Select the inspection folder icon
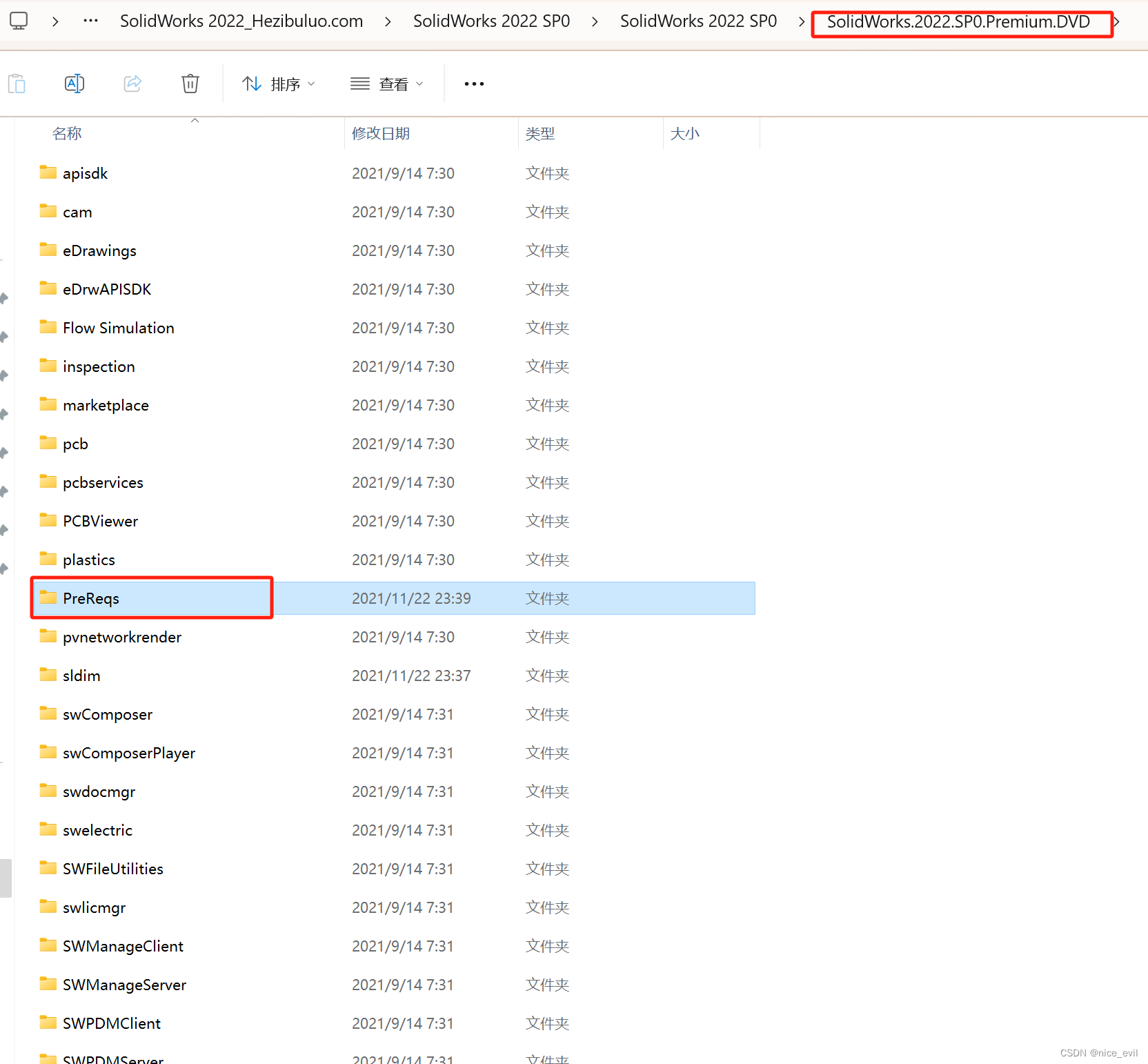1148x1064 pixels. 48,366
